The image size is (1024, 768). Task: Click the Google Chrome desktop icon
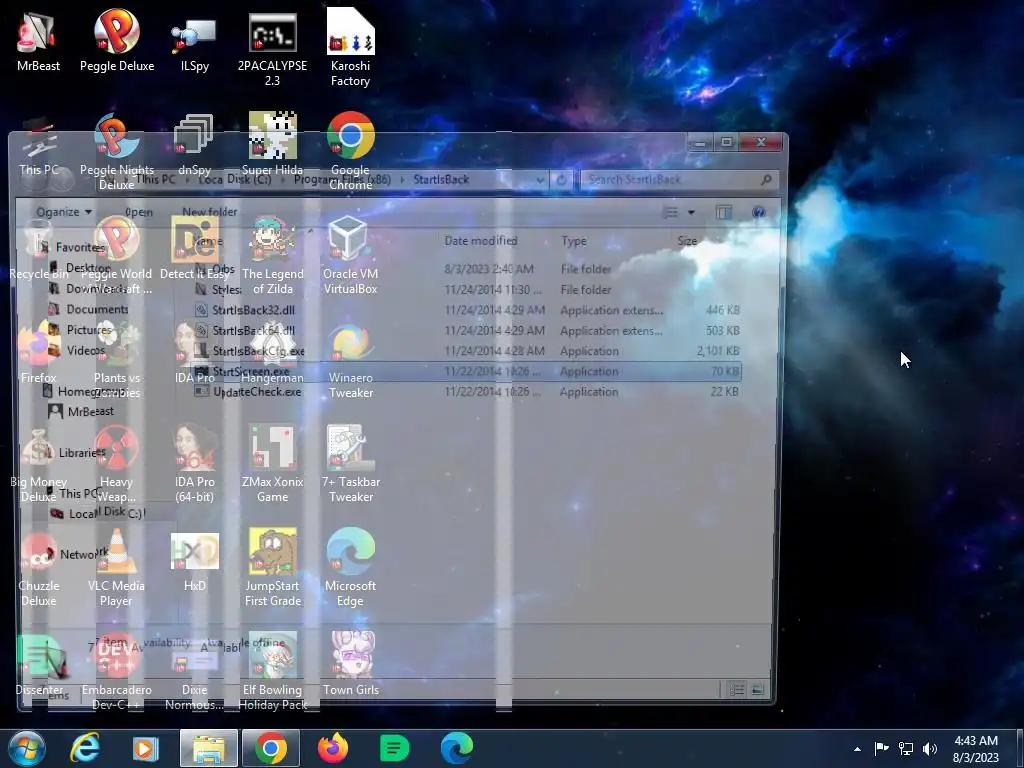click(351, 152)
